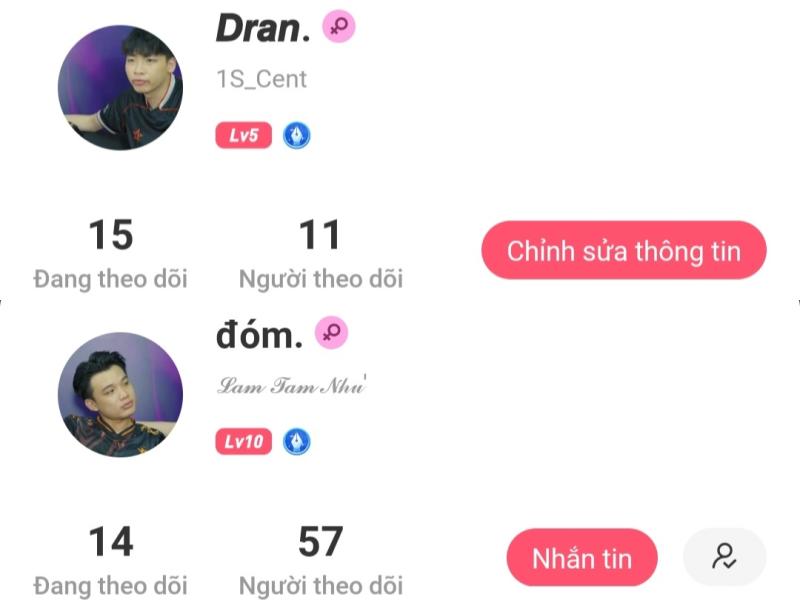Screen dimensions: 800x600
Task: Open Dran's profile avatar photo
Action: tap(120, 88)
